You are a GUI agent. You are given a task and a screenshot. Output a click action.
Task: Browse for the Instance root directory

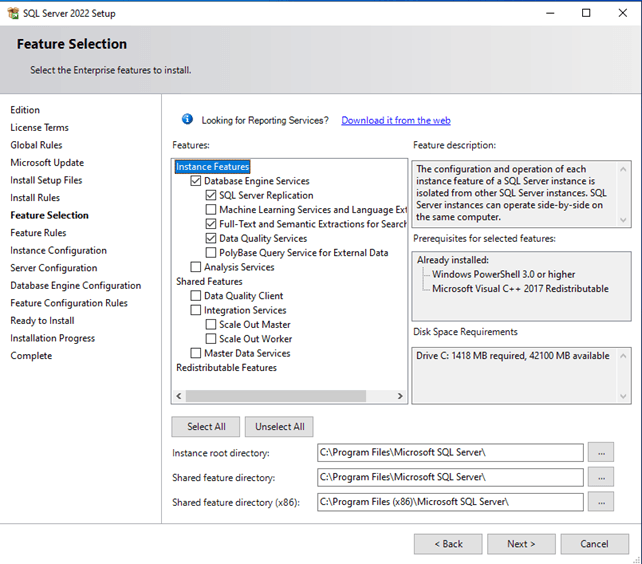(x=601, y=453)
